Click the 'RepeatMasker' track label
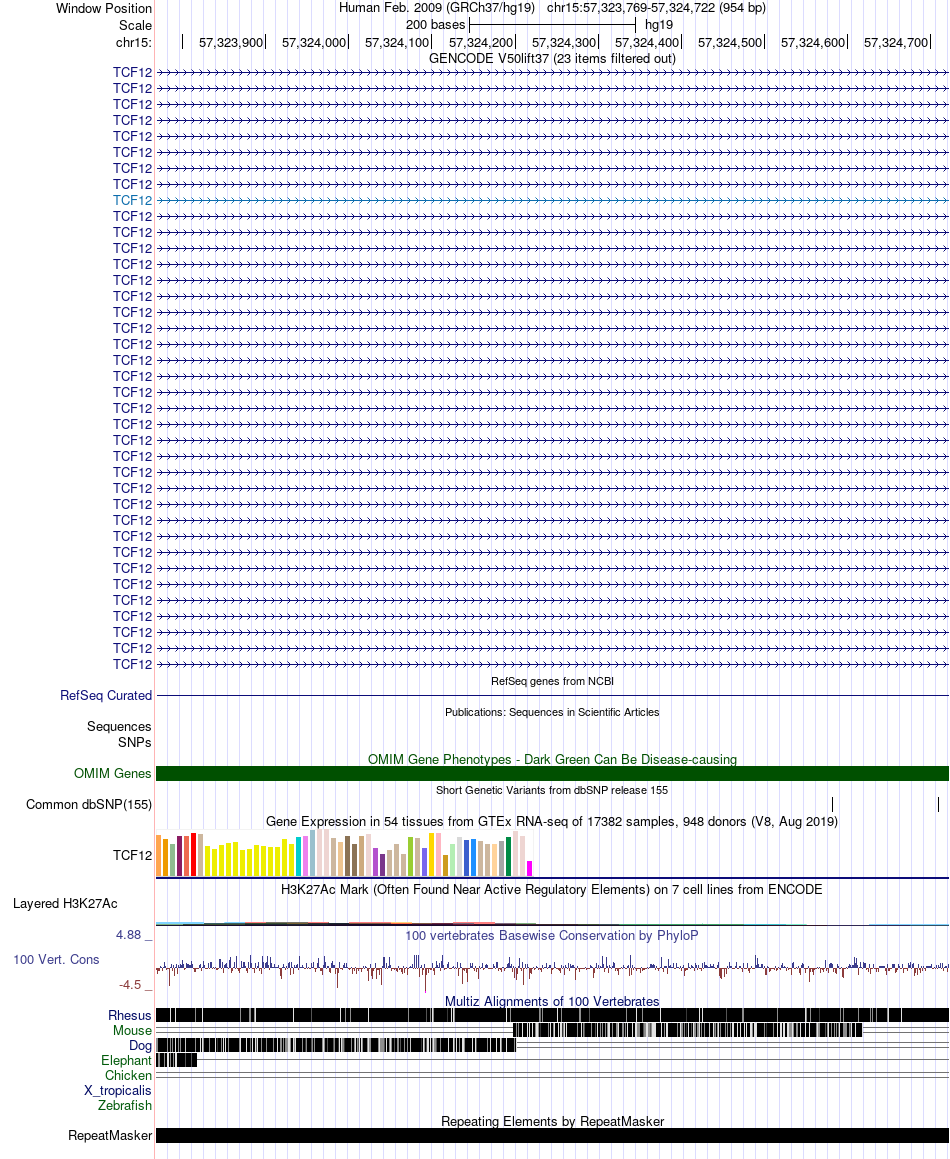The height and width of the screenshot is (1159, 950). click(x=110, y=1135)
